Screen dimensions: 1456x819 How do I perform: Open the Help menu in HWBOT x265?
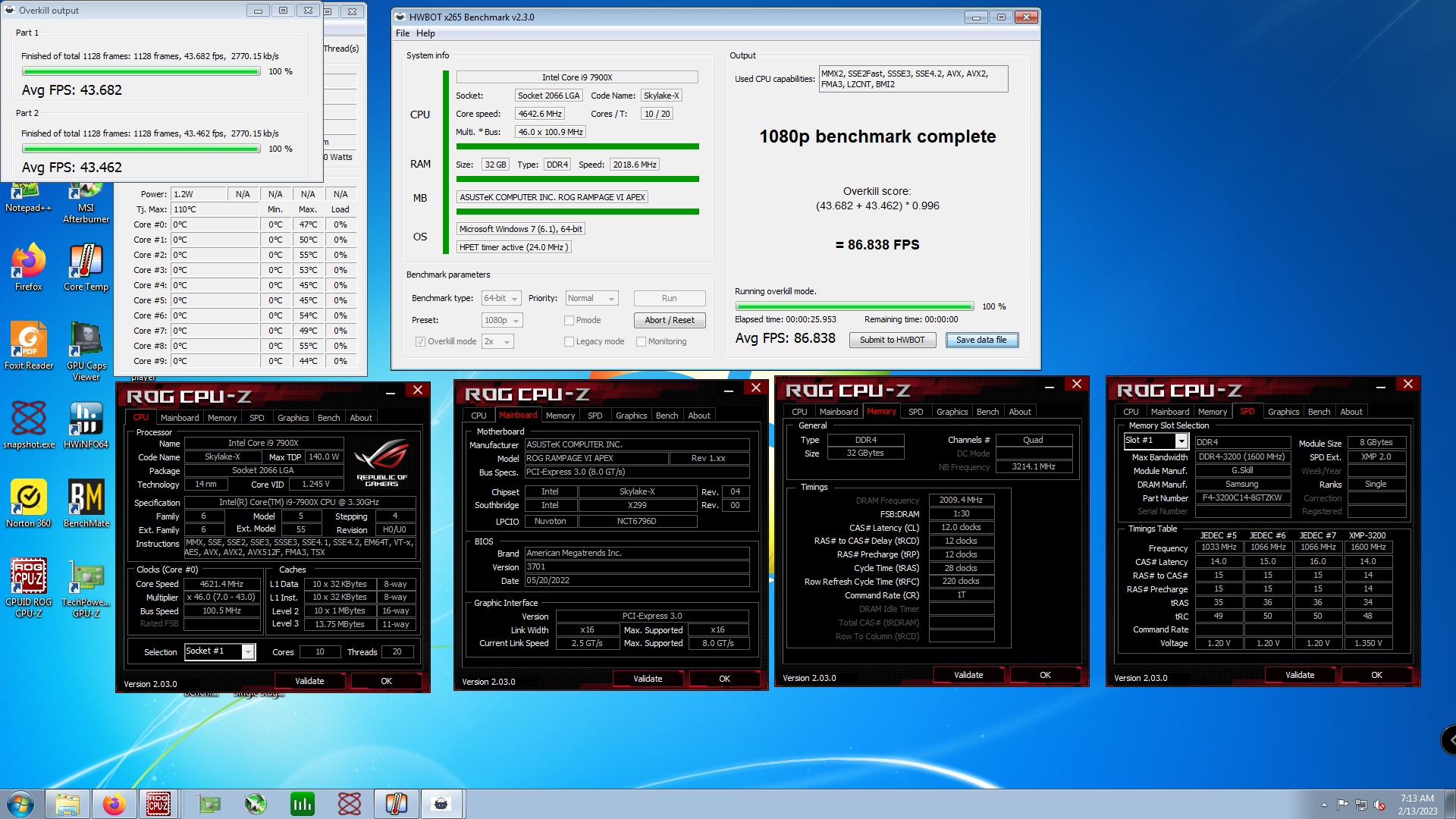click(425, 33)
